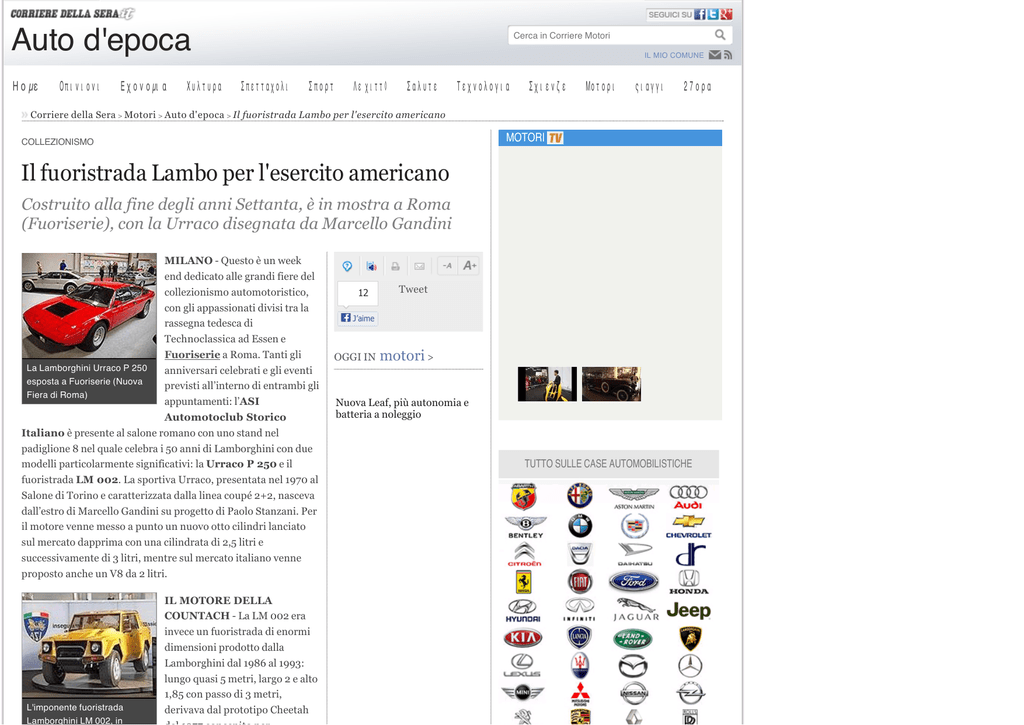1024x725 pixels.
Task: Open the Ferrari brand logo
Action: tap(524, 581)
